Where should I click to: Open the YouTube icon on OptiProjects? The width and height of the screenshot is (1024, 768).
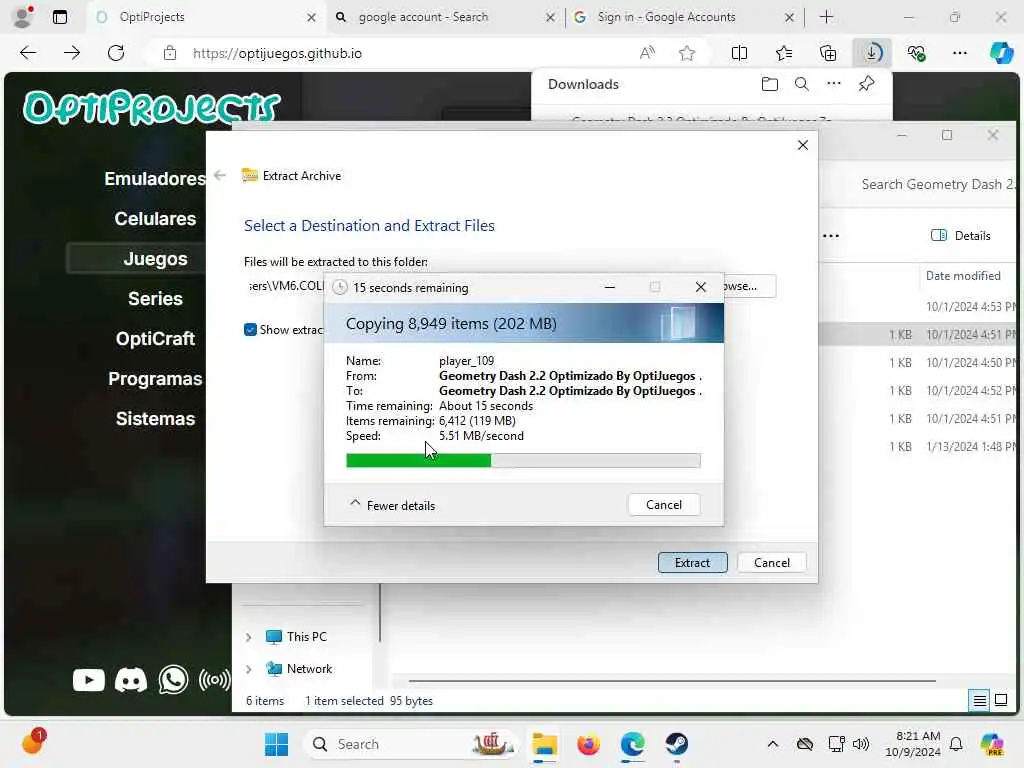[x=89, y=680]
